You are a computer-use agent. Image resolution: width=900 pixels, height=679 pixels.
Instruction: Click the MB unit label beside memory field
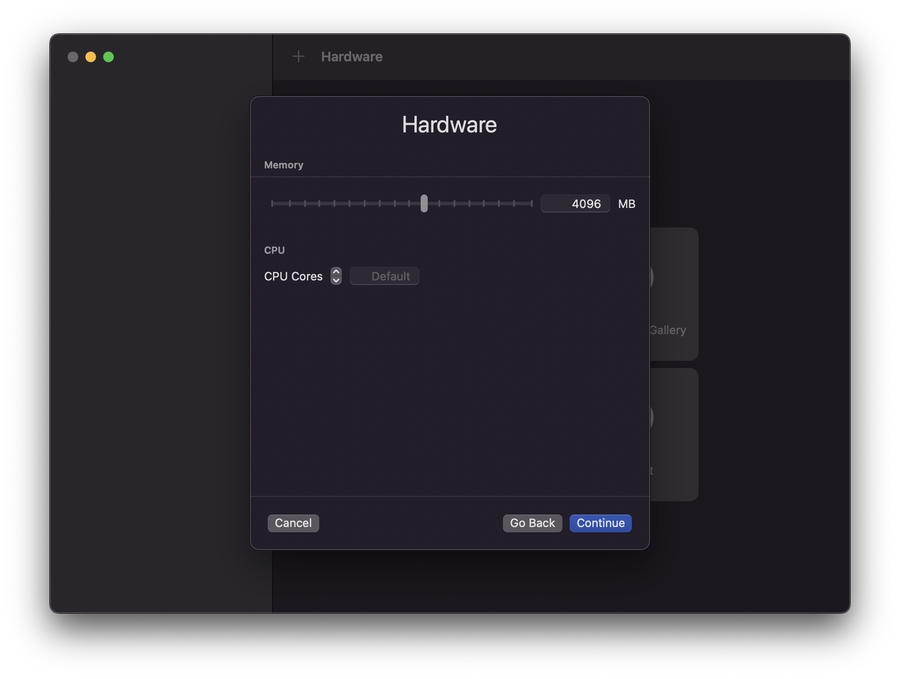tap(626, 204)
